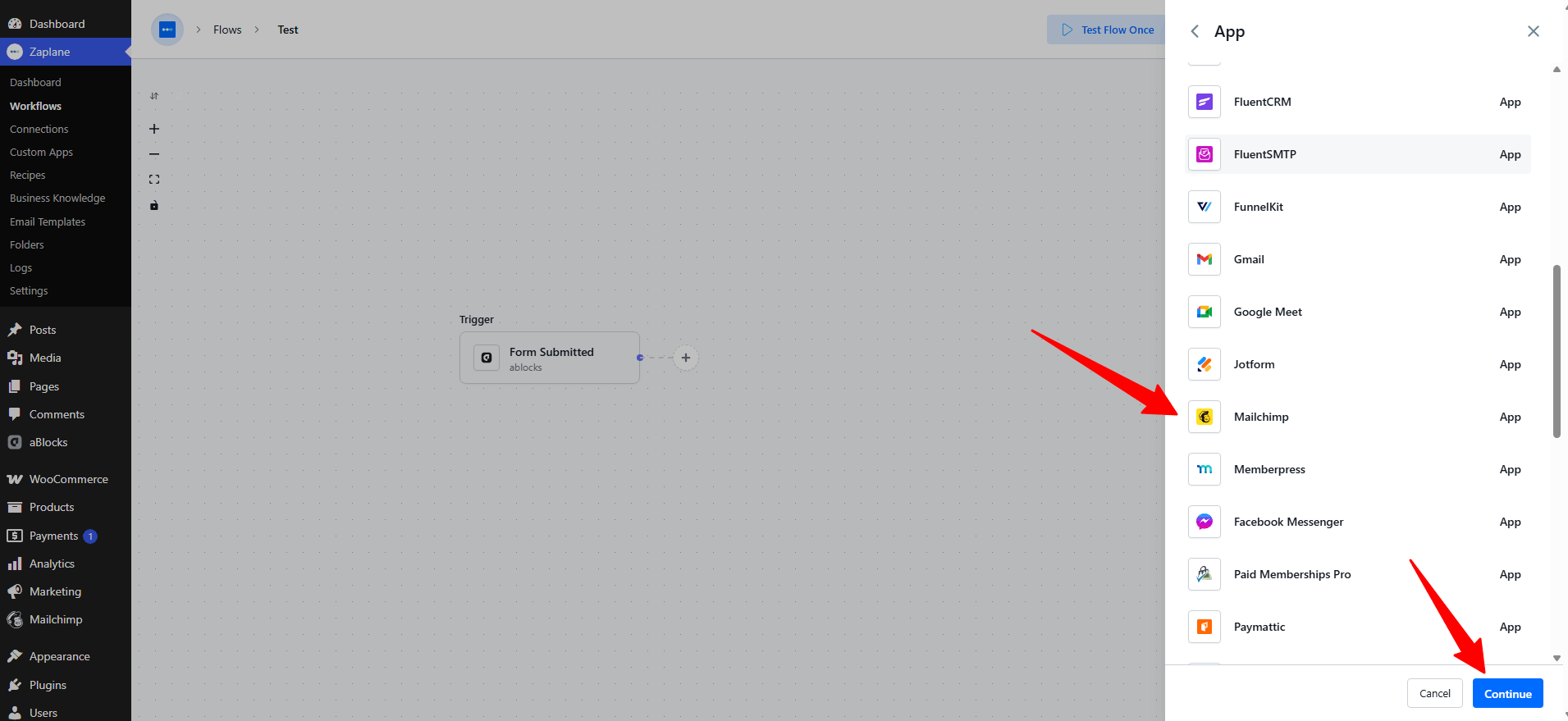Viewport: 1568px width, 721px height.
Task: Pick the Jotform app icon
Action: pos(1205,364)
